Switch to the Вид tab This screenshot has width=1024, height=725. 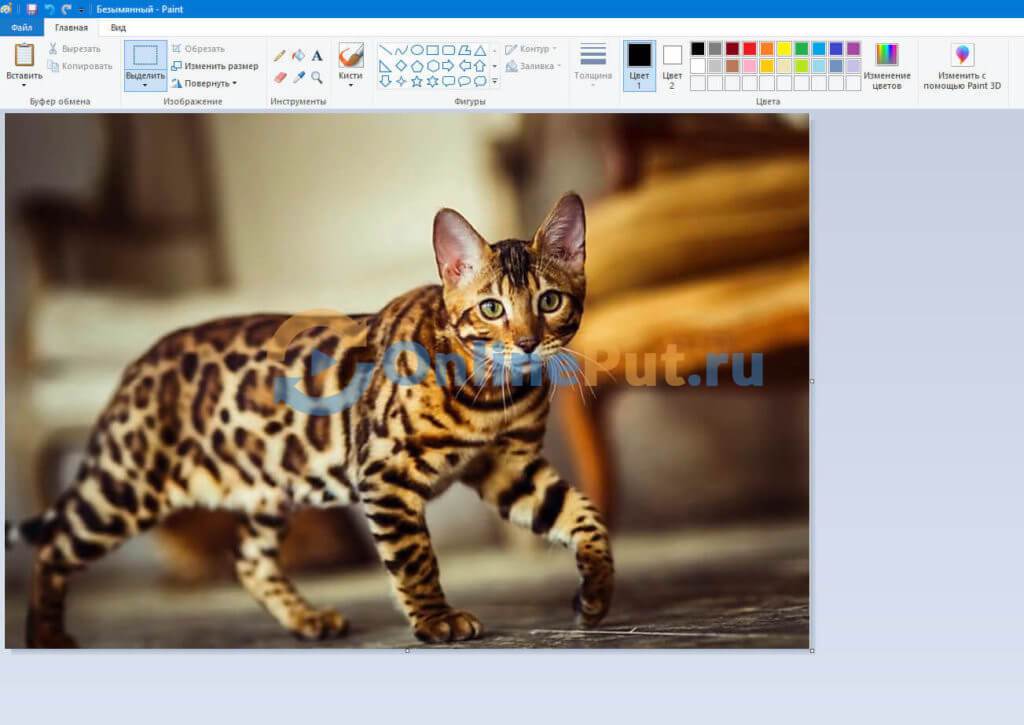(118, 28)
